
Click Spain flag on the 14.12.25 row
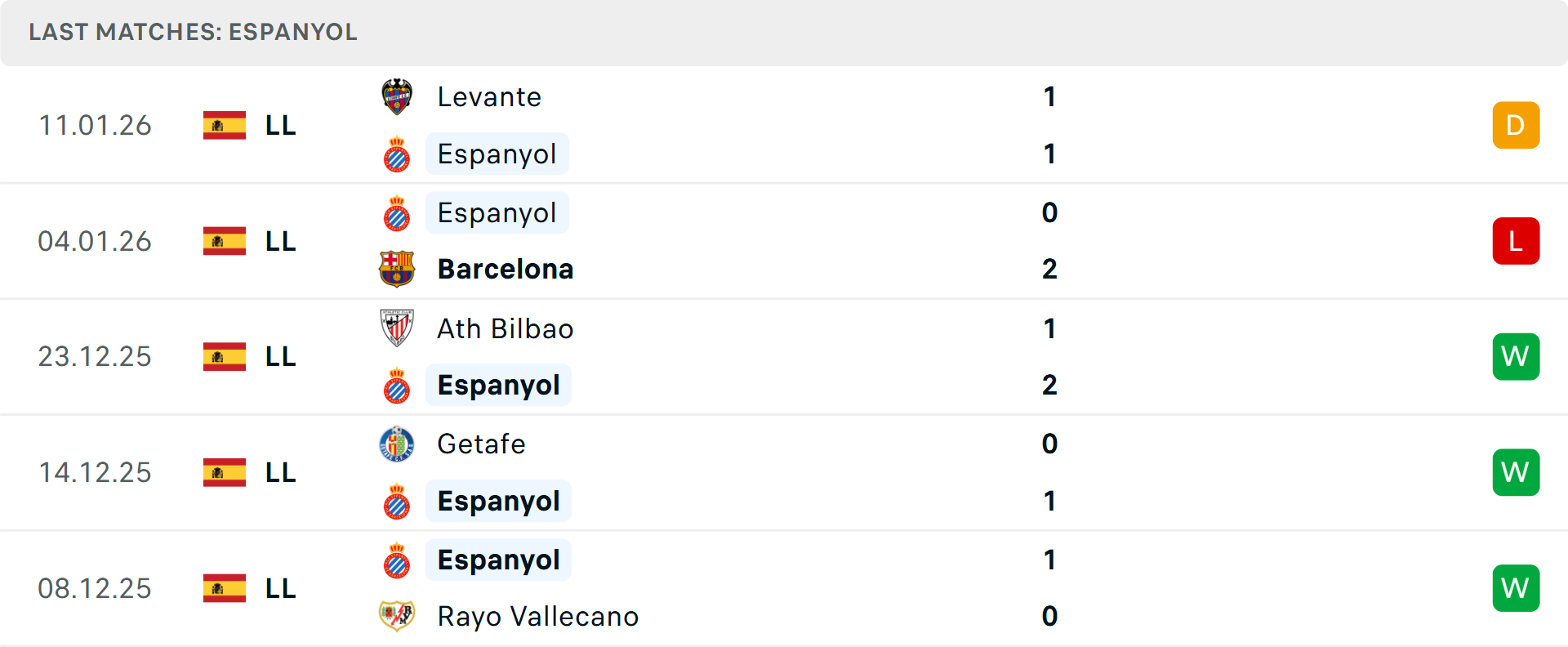225,472
